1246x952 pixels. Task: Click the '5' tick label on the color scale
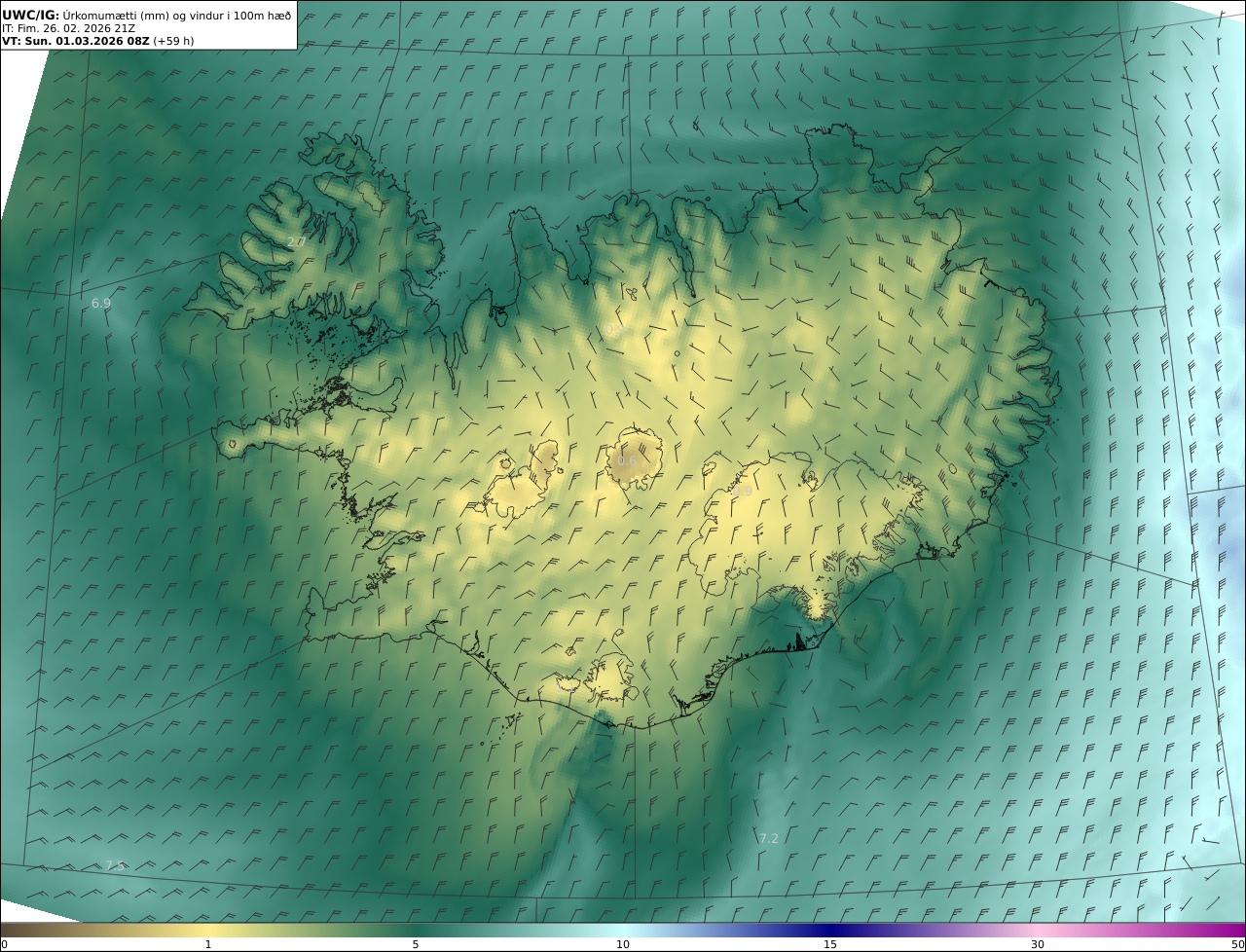click(x=416, y=944)
